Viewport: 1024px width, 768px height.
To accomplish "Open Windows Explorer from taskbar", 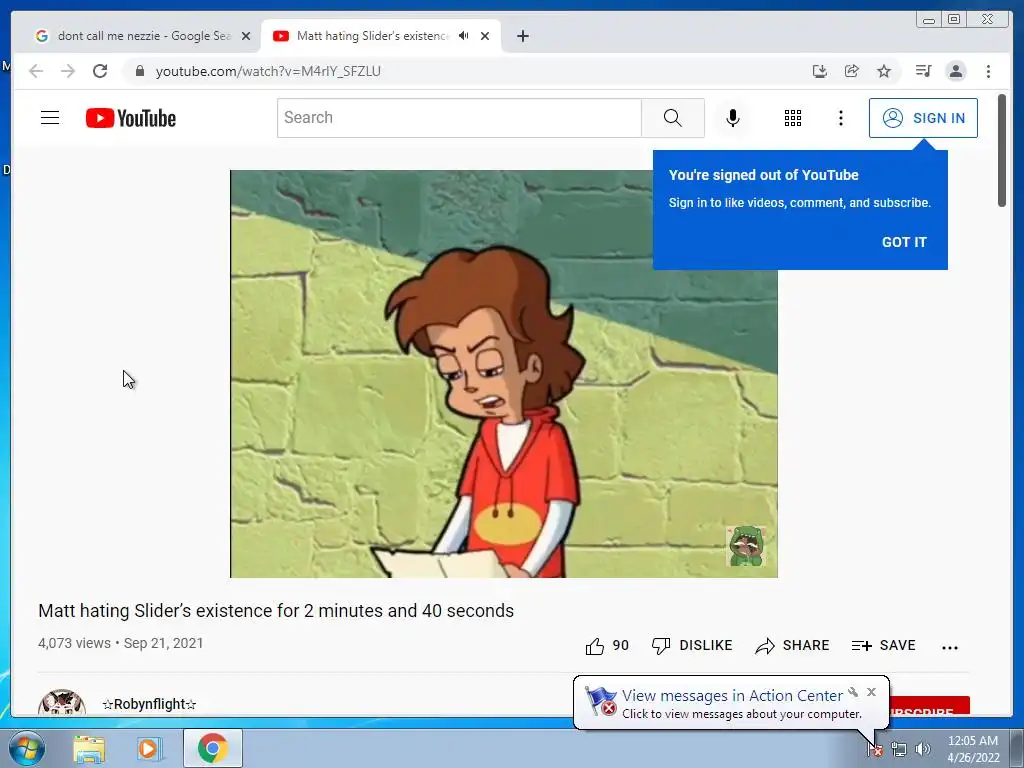I will coord(89,749).
